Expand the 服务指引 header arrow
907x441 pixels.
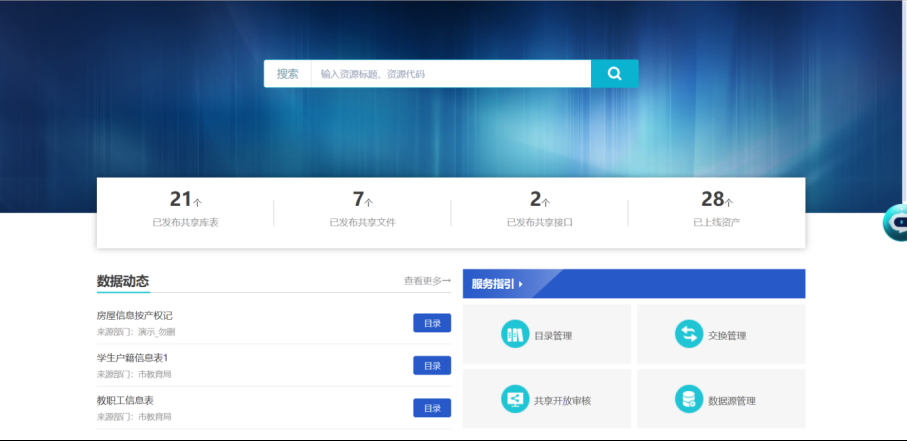[521, 284]
